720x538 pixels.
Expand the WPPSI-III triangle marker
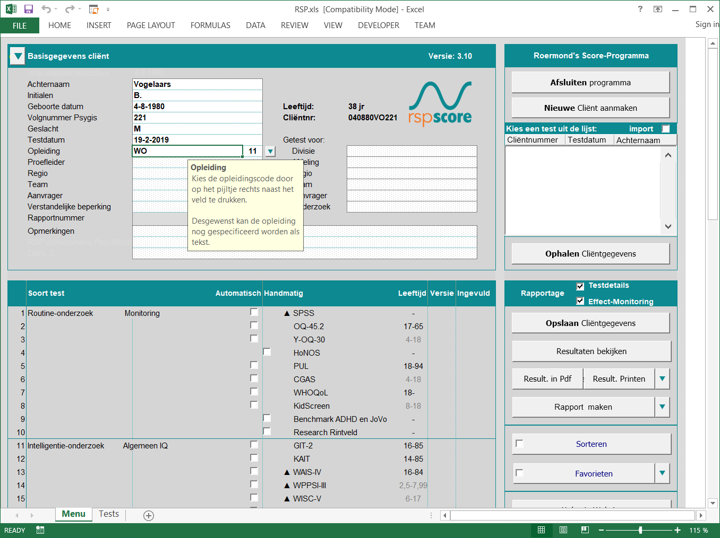[287, 485]
